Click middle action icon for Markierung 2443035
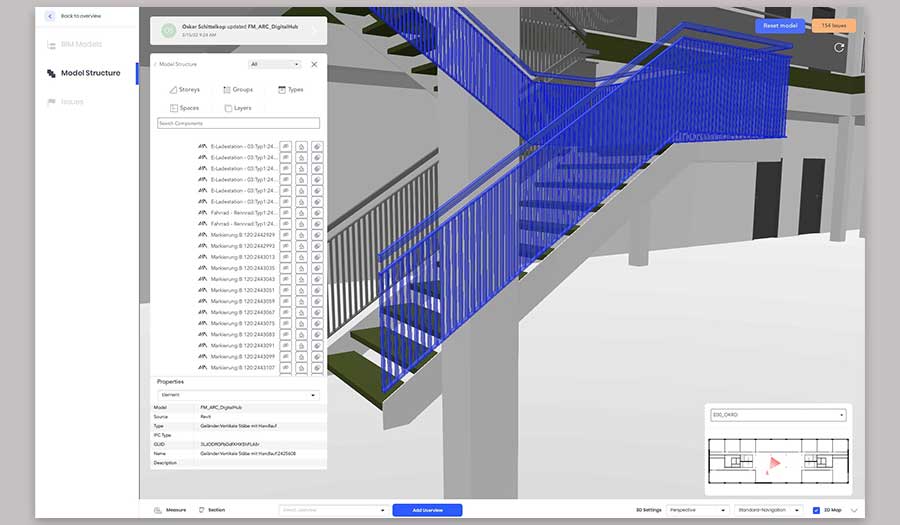This screenshot has width=900, height=525. tap(301, 268)
